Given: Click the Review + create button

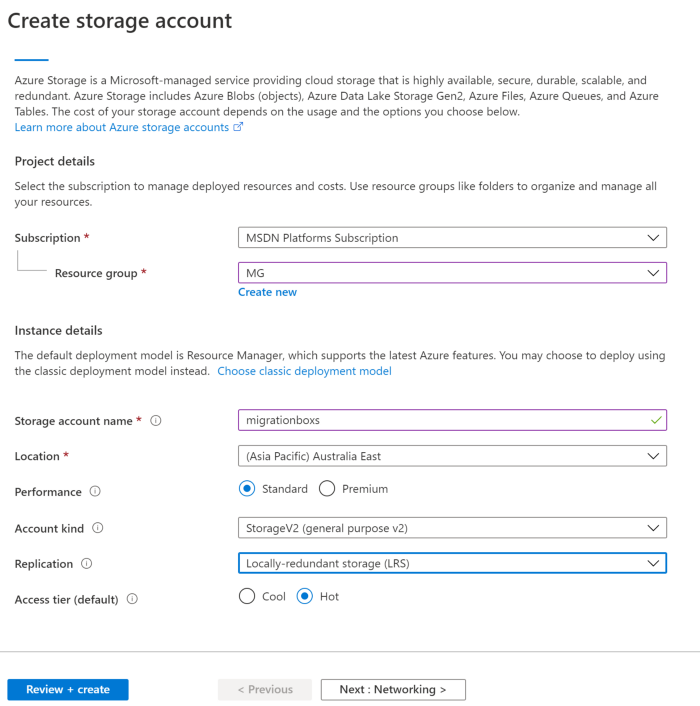Looking at the screenshot, I should click(x=68, y=689).
